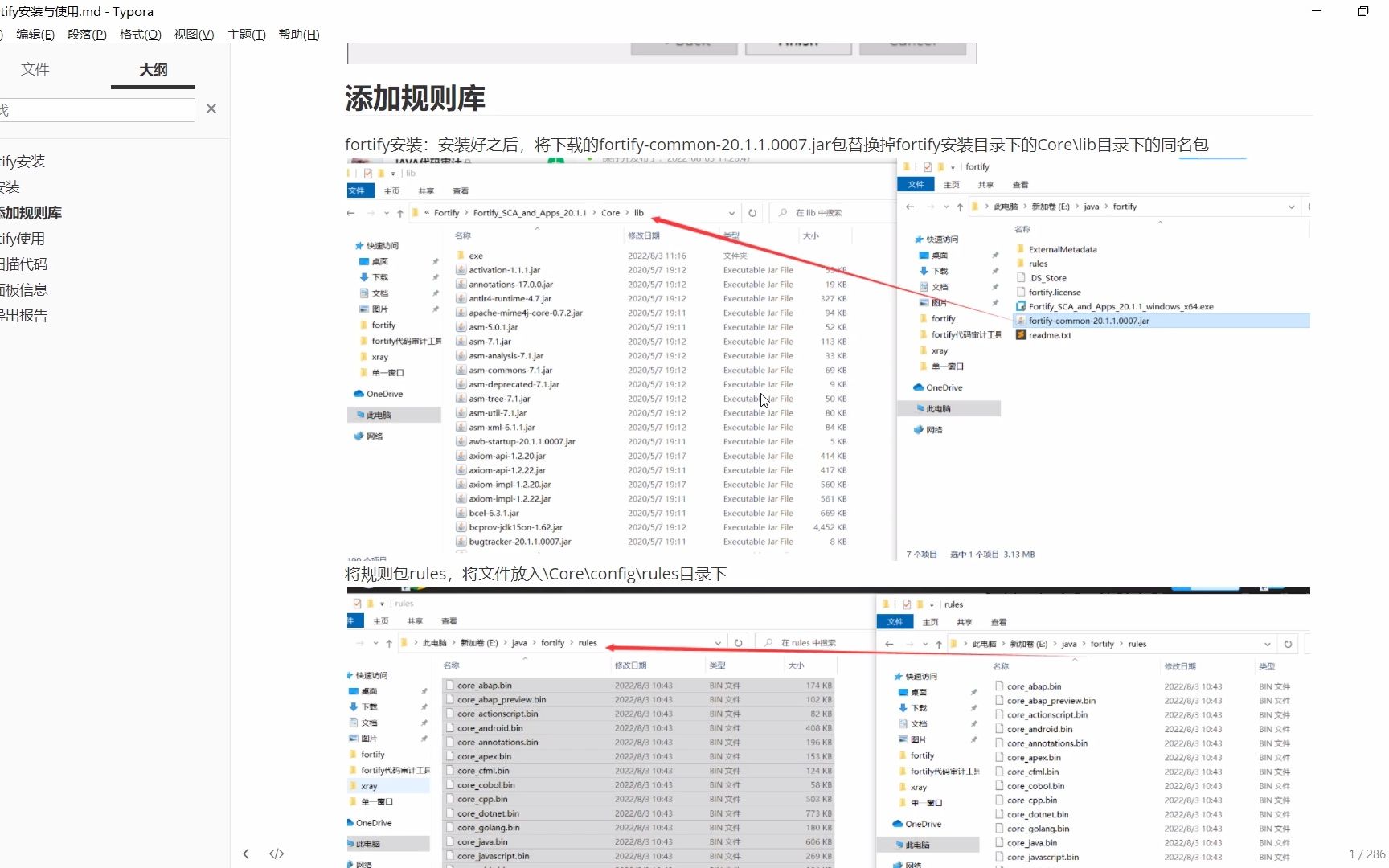Click the search box 在 lib 中搜索
1389x868 pixels.
pyautogui.click(x=833, y=213)
